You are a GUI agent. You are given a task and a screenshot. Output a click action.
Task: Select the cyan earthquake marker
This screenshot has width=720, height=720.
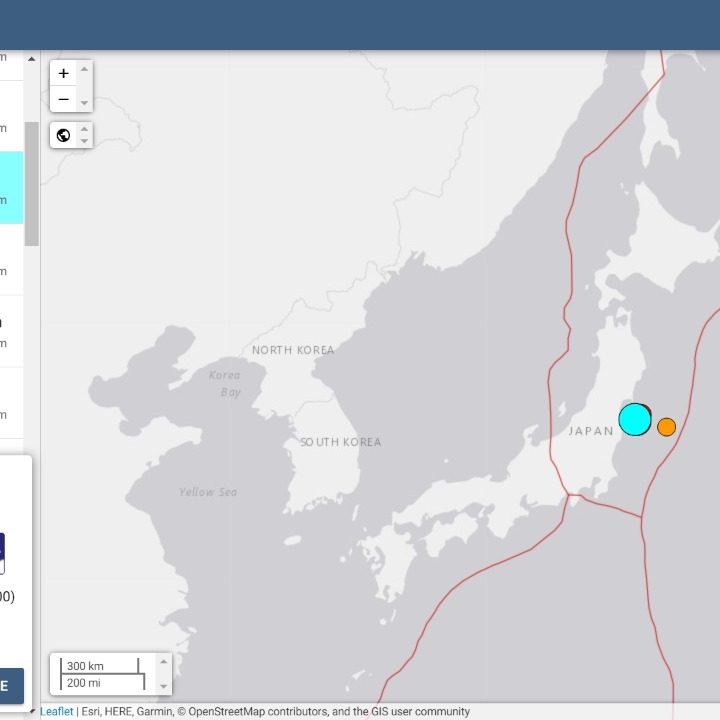[x=634, y=419]
